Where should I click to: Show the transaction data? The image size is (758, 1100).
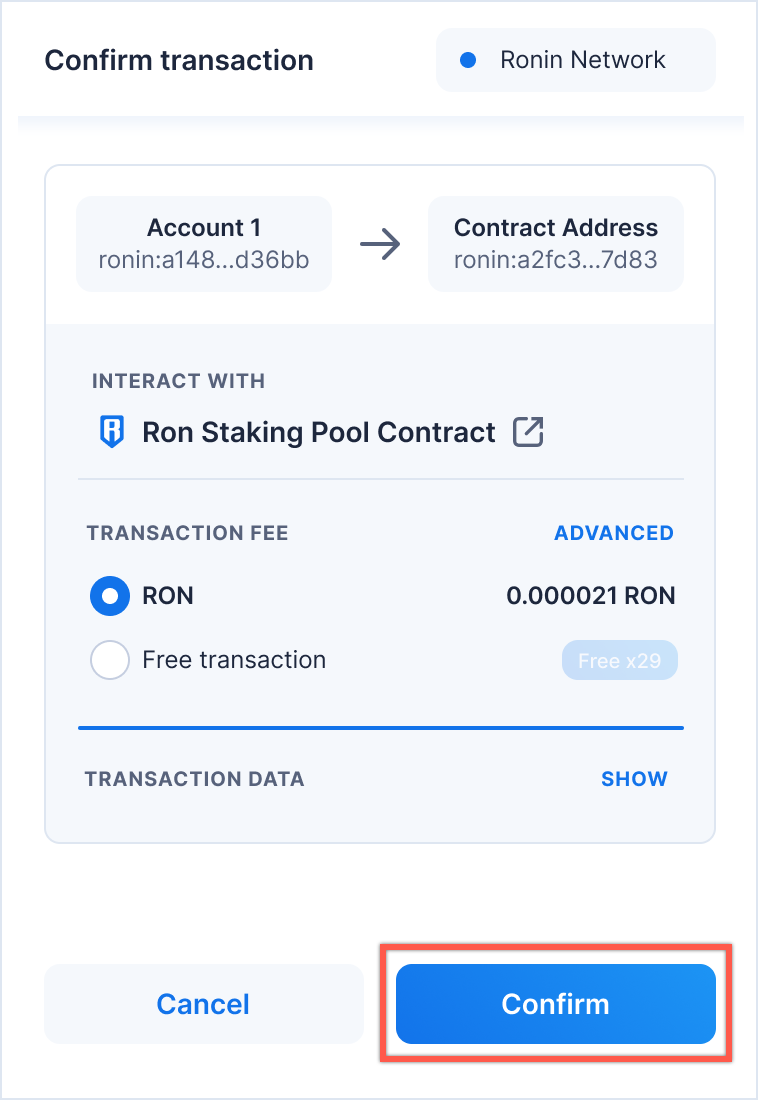[x=634, y=779]
